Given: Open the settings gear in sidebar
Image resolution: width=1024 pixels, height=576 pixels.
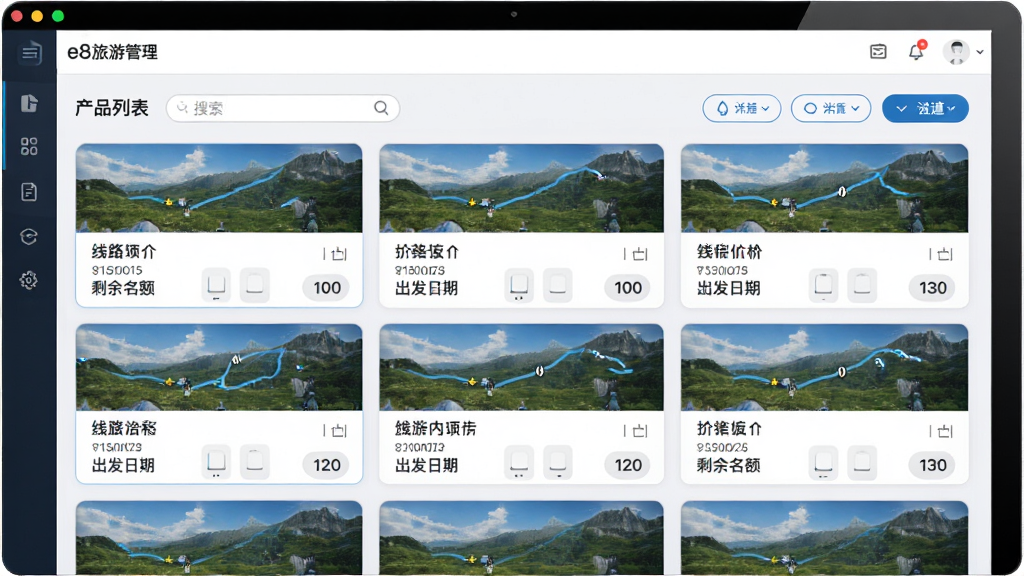Looking at the screenshot, I should [x=29, y=281].
